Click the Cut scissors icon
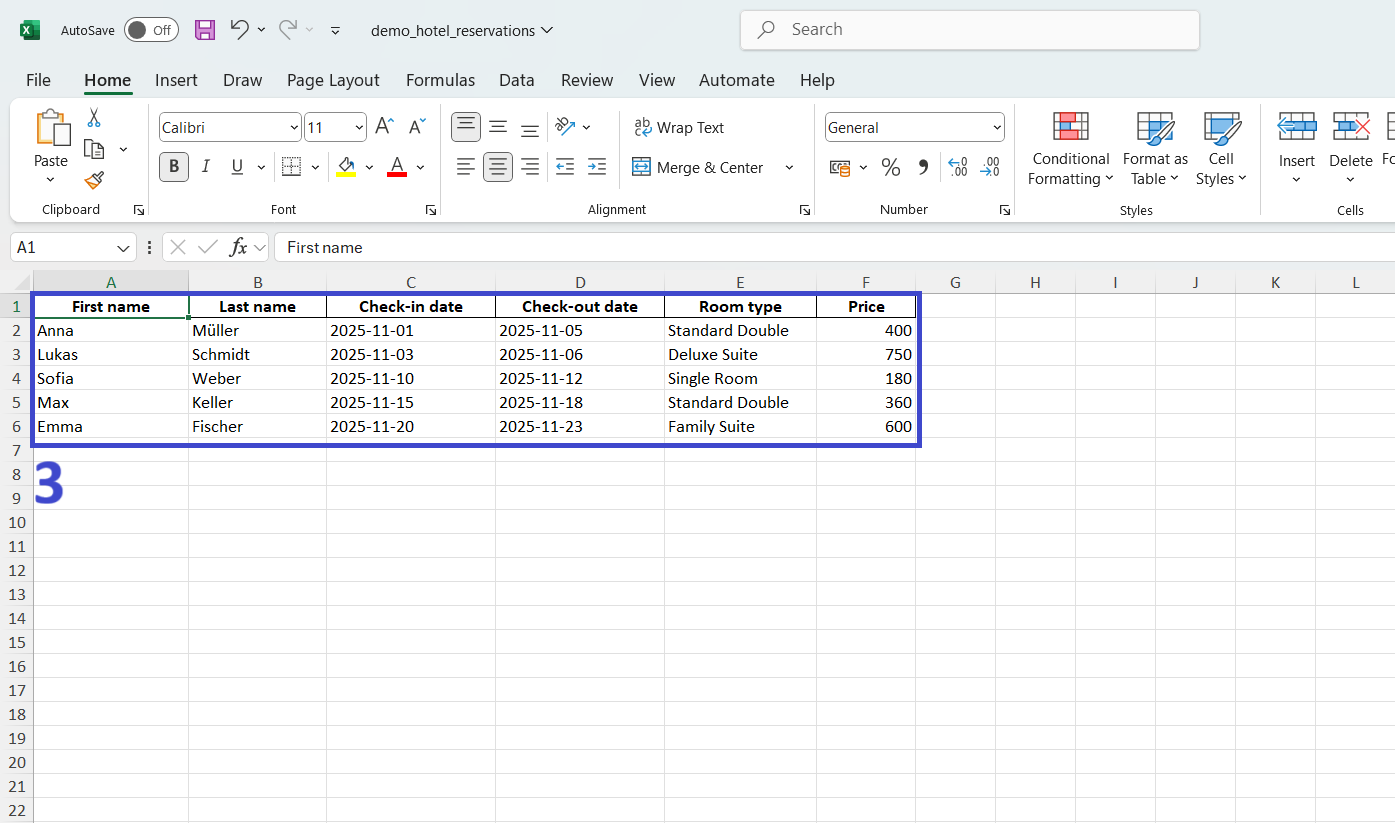 [x=94, y=118]
